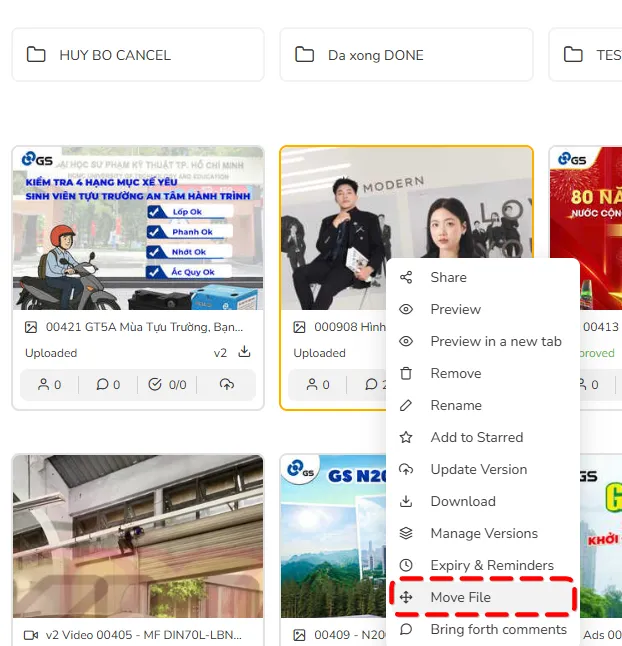This screenshot has width=622, height=646.
Task: Choose Preview from the context menu
Action: 483,309
